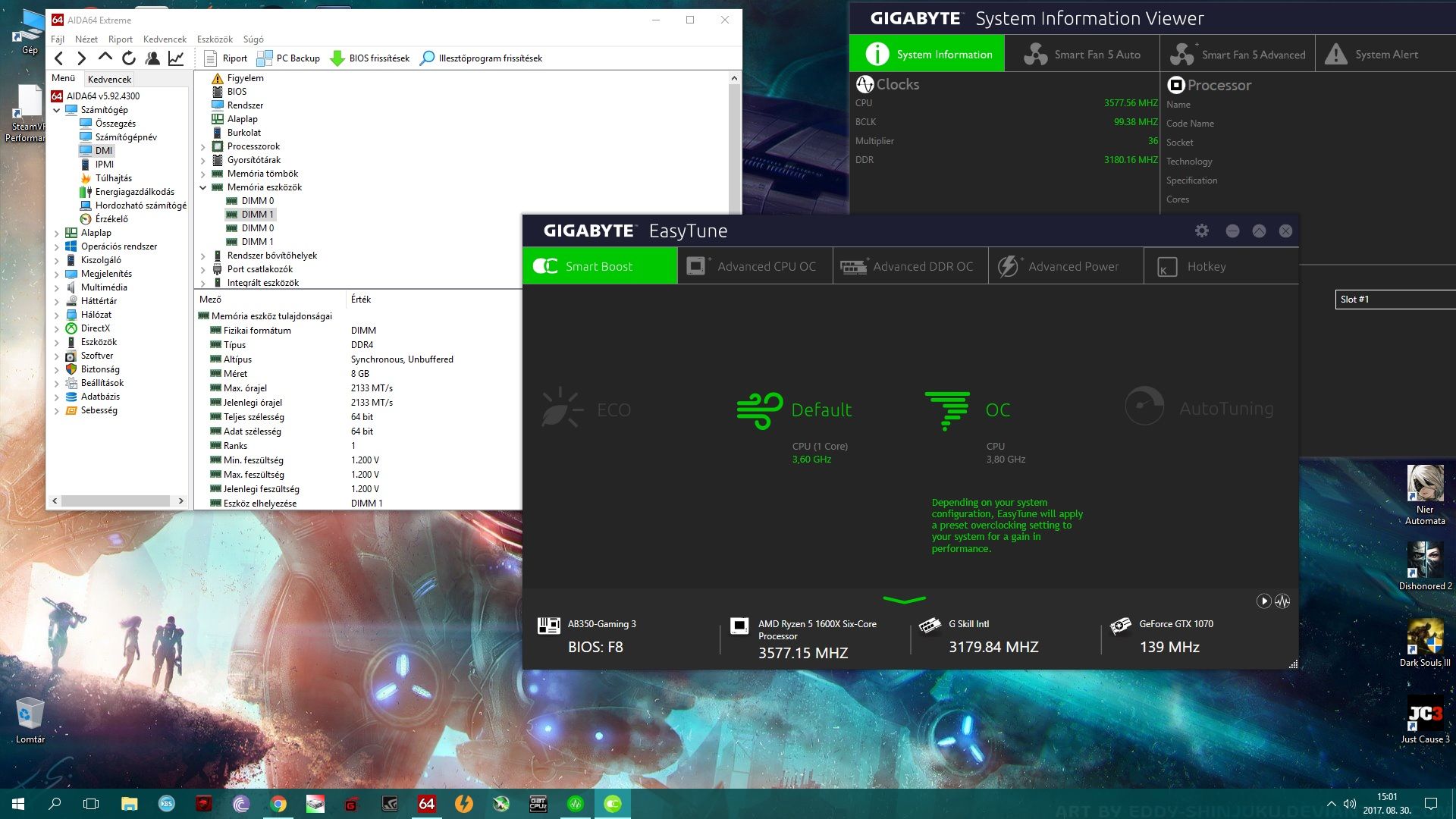Collapse Számítógép tree node
1456x819 pixels.
point(56,110)
